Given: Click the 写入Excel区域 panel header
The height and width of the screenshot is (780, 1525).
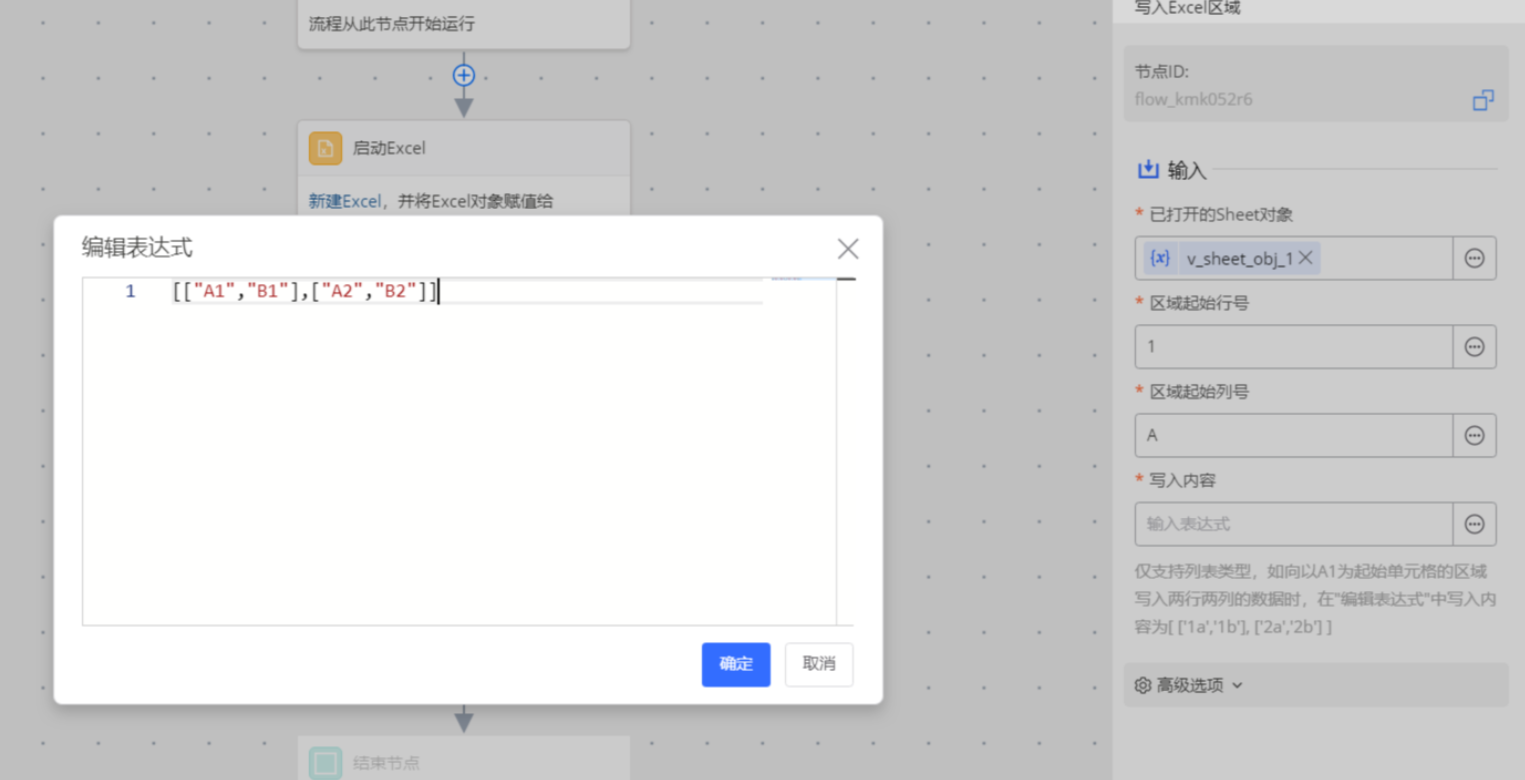Looking at the screenshot, I should click(x=1187, y=8).
